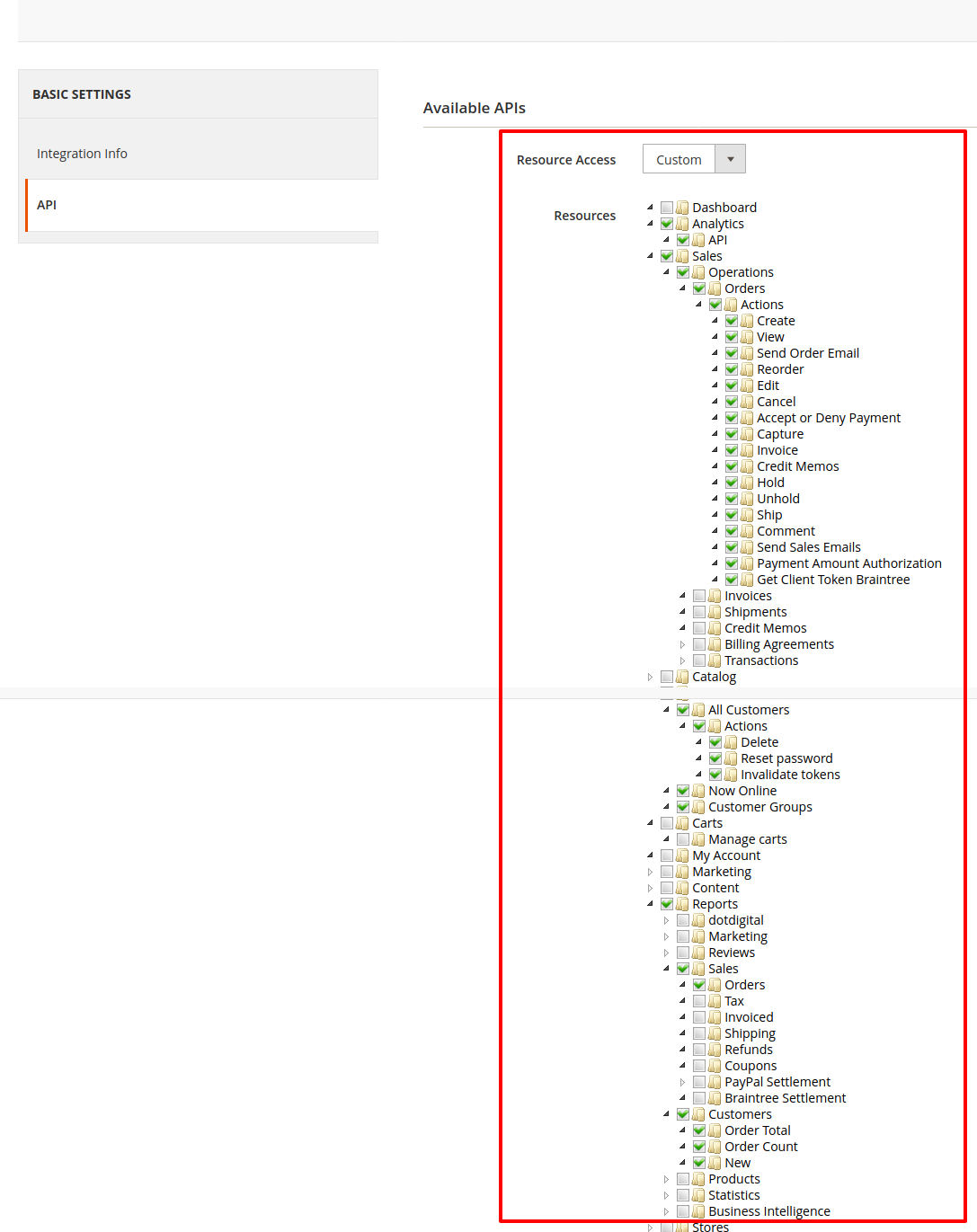Image resolution: width=977 pixels, height=1232 pixels.
Task: Select the Unhold action label
Action: pyautogui.click(x=778, y=499)
